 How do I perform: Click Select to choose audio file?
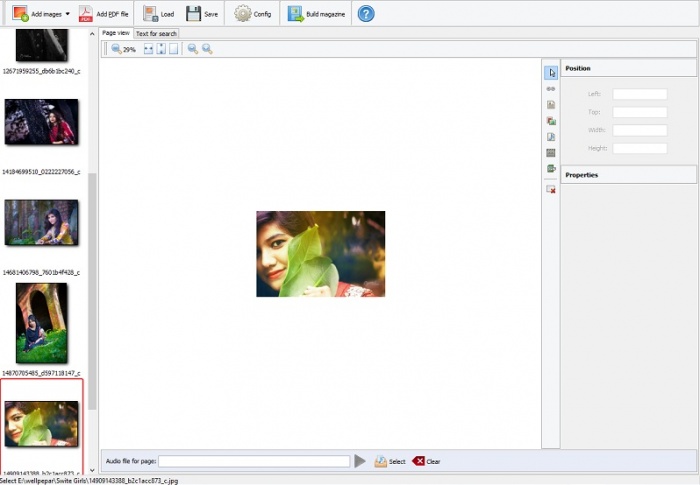coord(390,461)
